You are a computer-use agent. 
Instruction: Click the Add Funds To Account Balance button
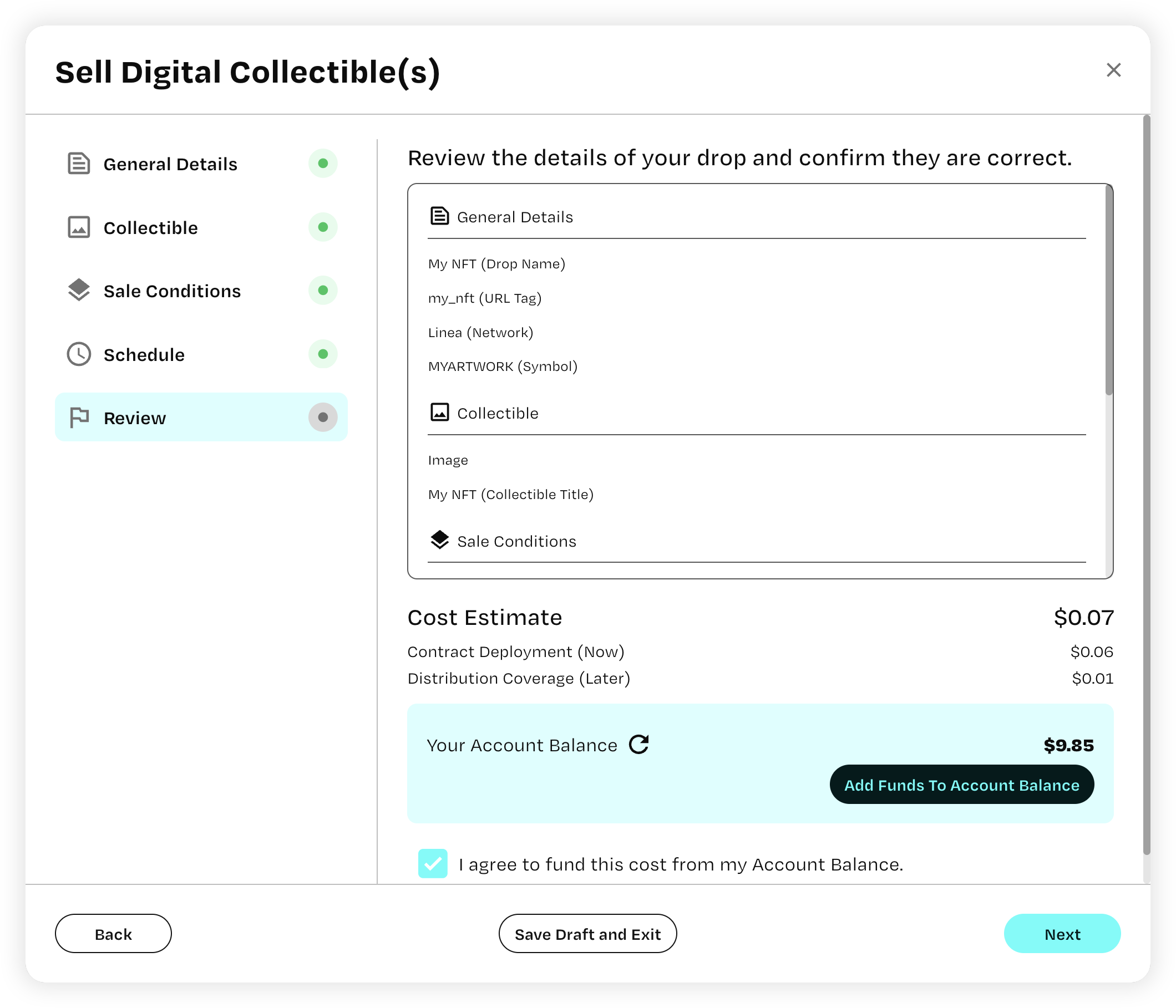tap(960, 785)
